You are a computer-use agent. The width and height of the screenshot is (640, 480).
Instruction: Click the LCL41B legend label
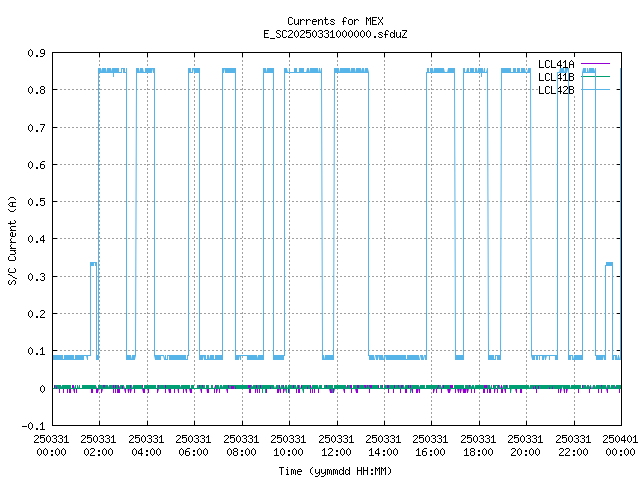point(556,77)
